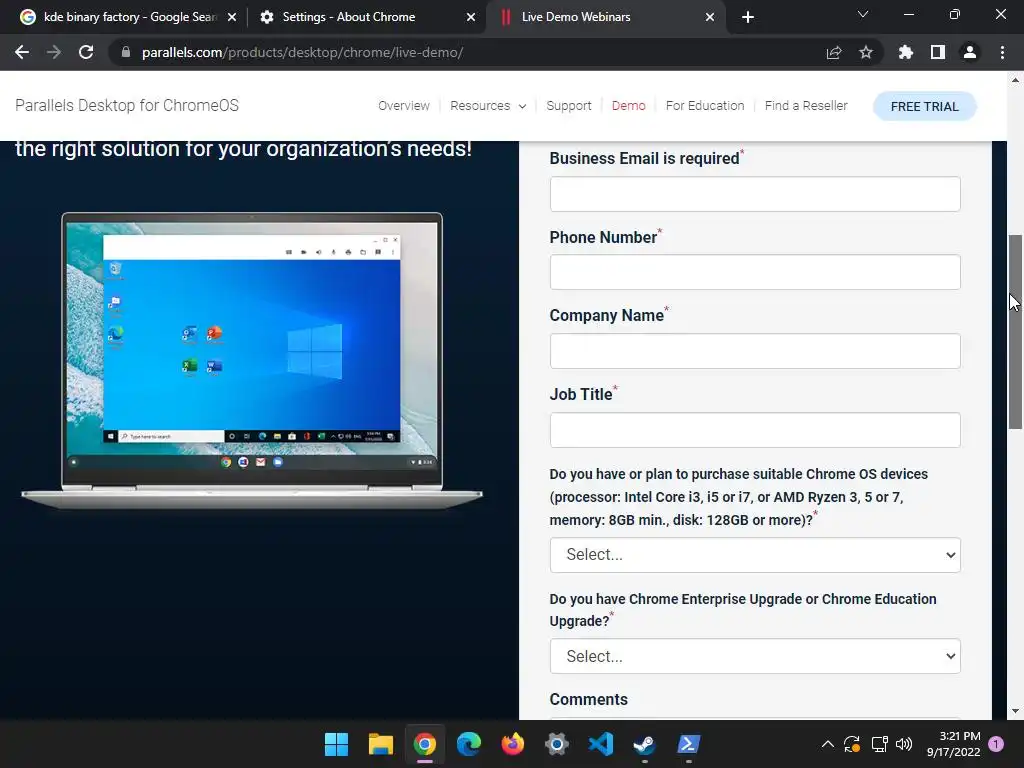The height and width of the screenshot is (768, 1024).
Task: Bookmark this page with the star icon
Action: pyautogui.click(x=866, y=52)
